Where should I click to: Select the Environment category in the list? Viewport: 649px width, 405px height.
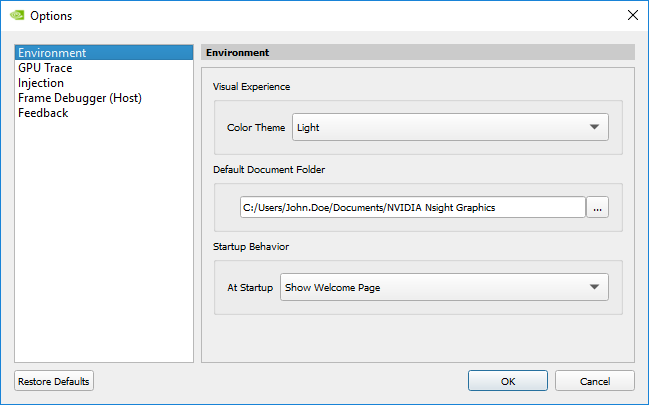52,53
